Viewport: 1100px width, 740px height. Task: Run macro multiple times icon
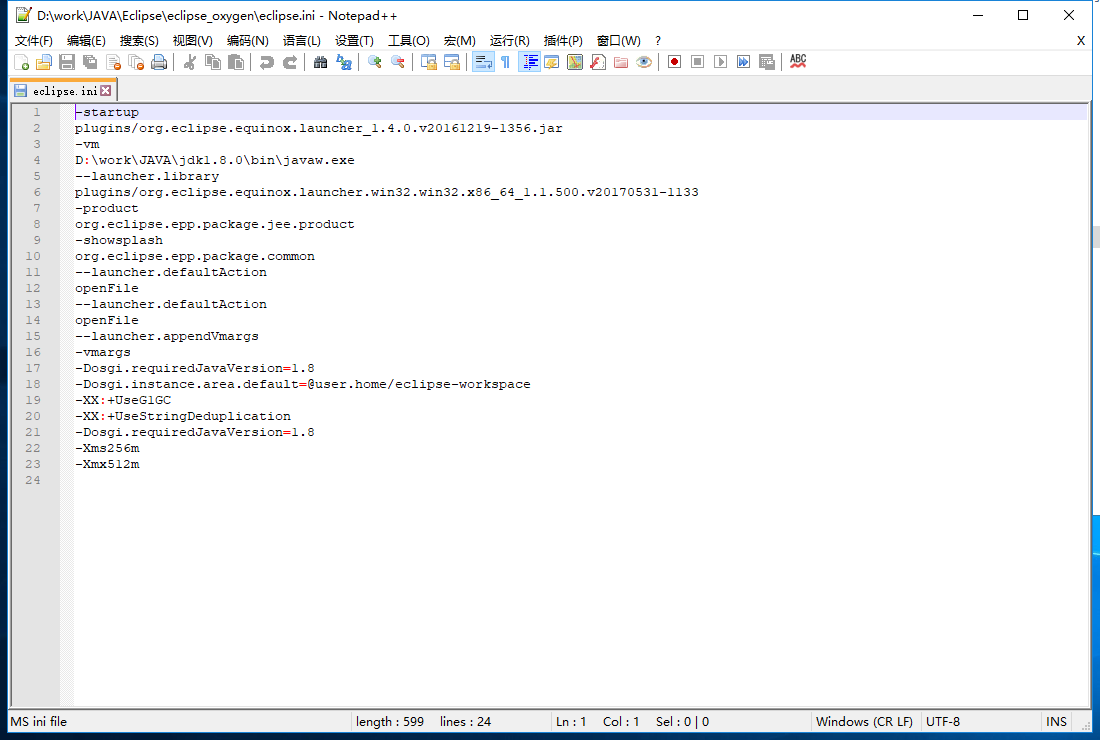pyautogui.click(x=744, y=62)
